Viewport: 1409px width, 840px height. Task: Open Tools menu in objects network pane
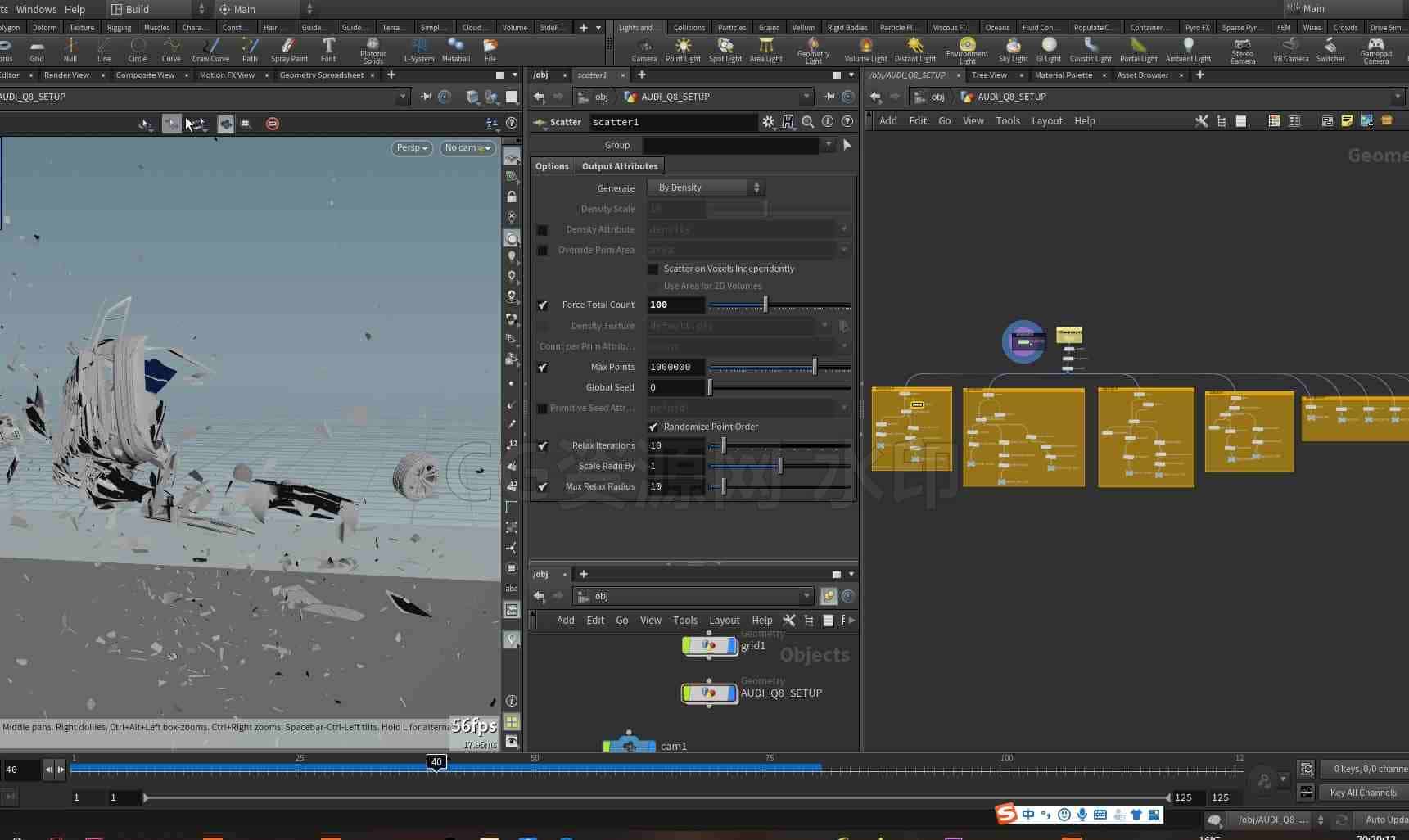pos(685,621)
